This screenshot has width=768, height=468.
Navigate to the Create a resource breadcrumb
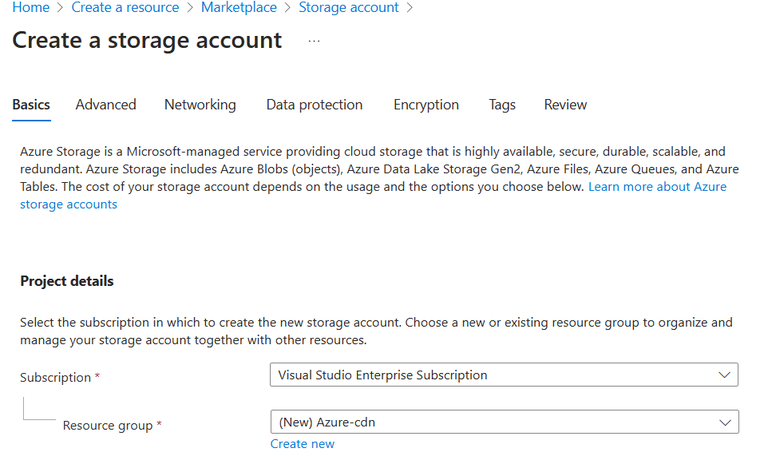coord(125,7)
